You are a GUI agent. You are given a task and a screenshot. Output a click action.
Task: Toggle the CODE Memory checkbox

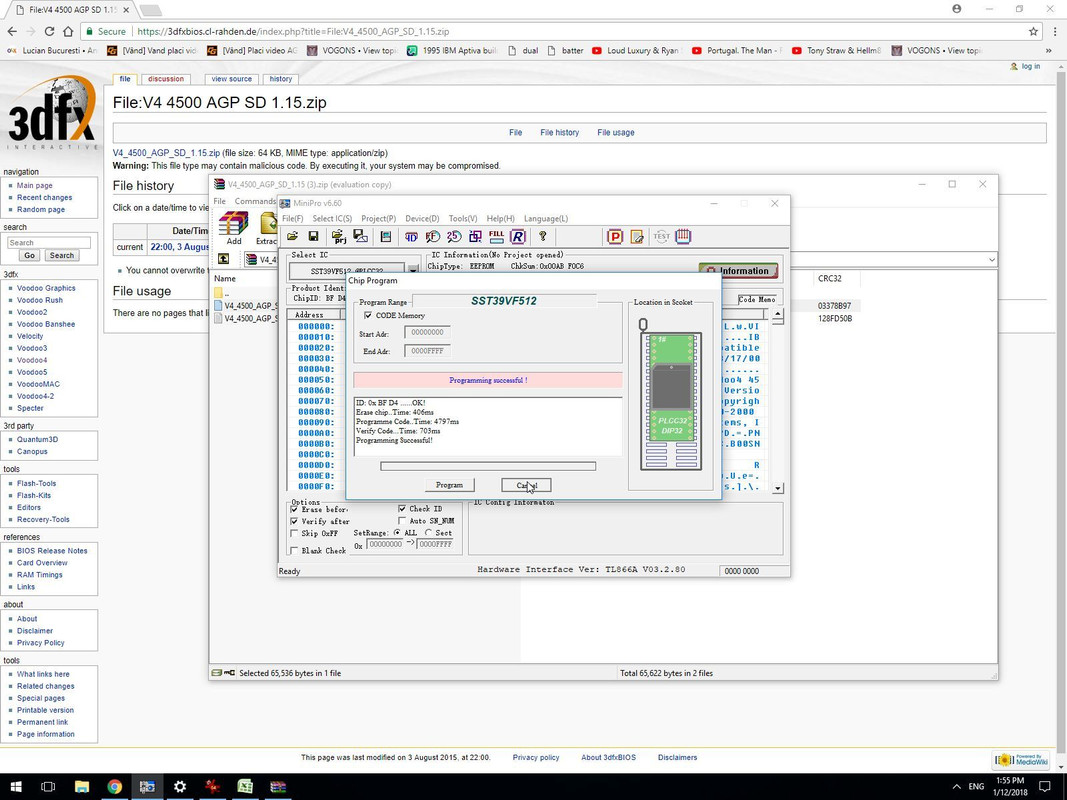368,316
